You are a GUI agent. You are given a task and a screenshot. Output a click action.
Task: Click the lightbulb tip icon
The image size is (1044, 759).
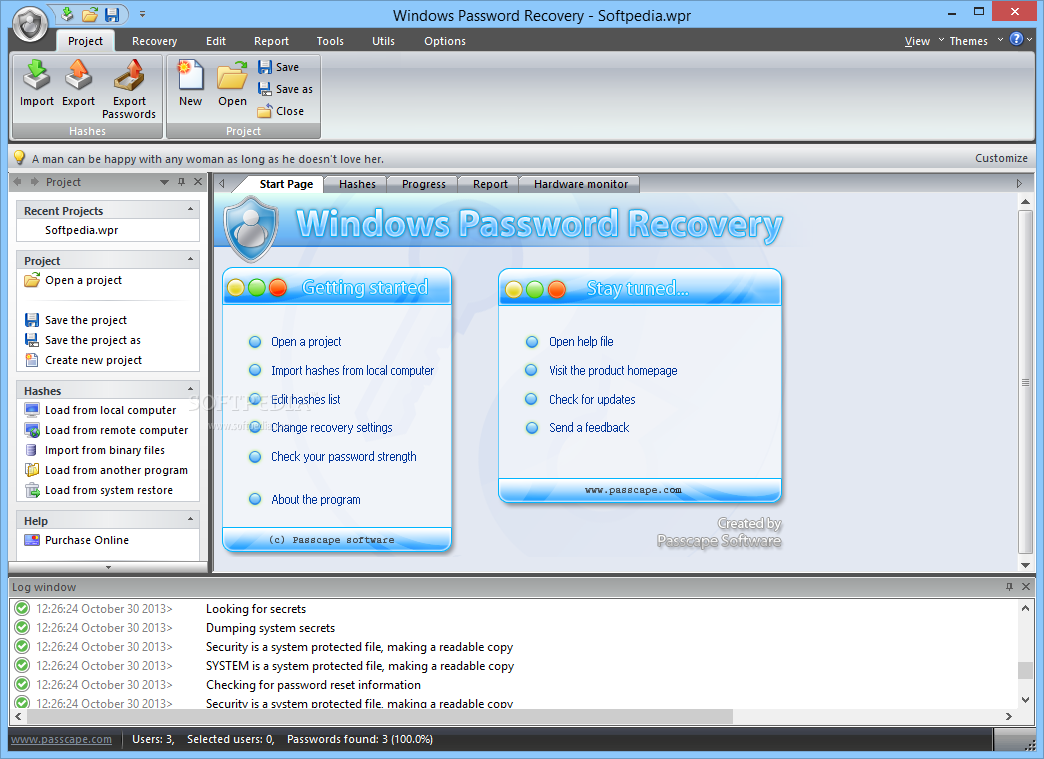point(19,158)
